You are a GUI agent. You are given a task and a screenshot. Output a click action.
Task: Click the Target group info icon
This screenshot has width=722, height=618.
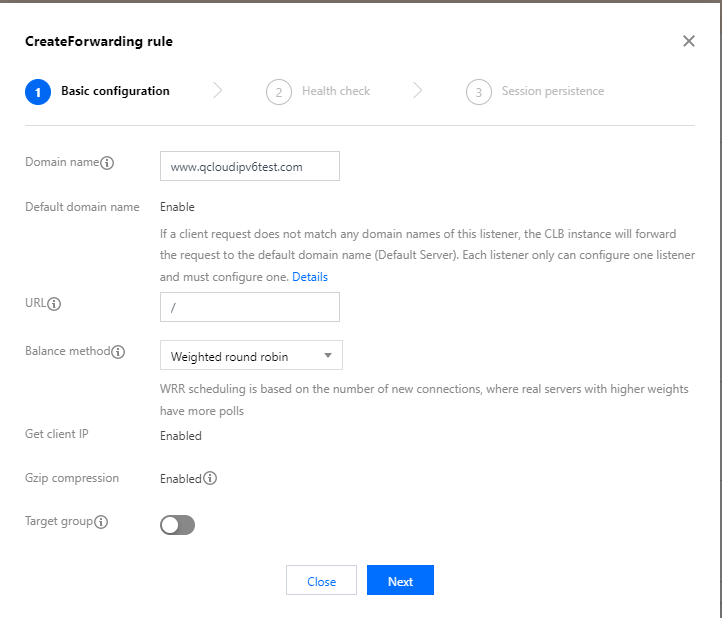point(101,522)
